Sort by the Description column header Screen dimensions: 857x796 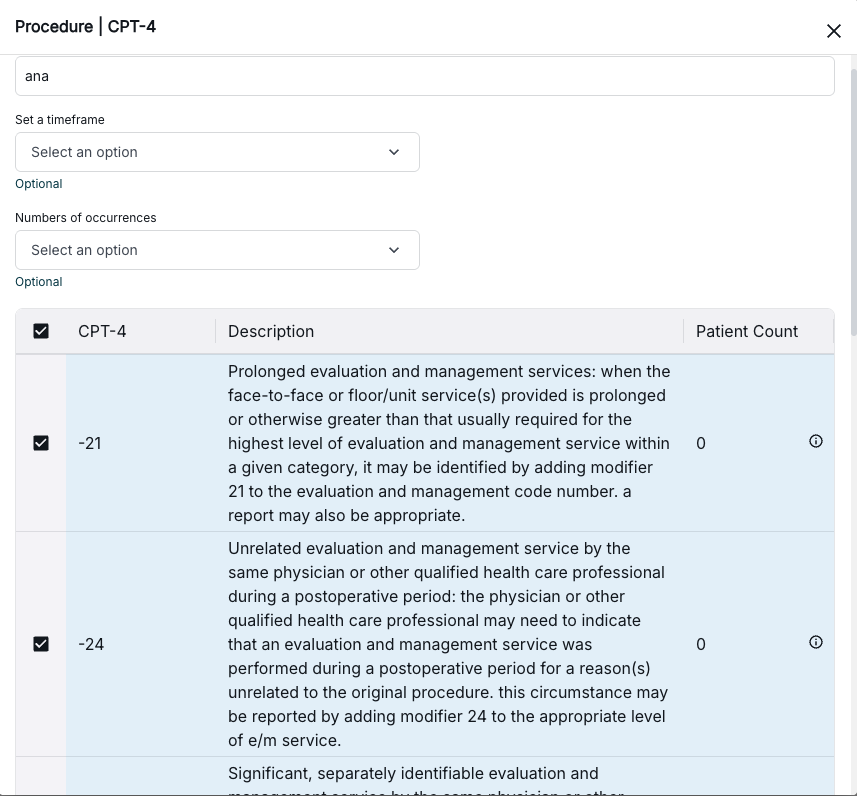pyautogui.click(x=271, y=331)
